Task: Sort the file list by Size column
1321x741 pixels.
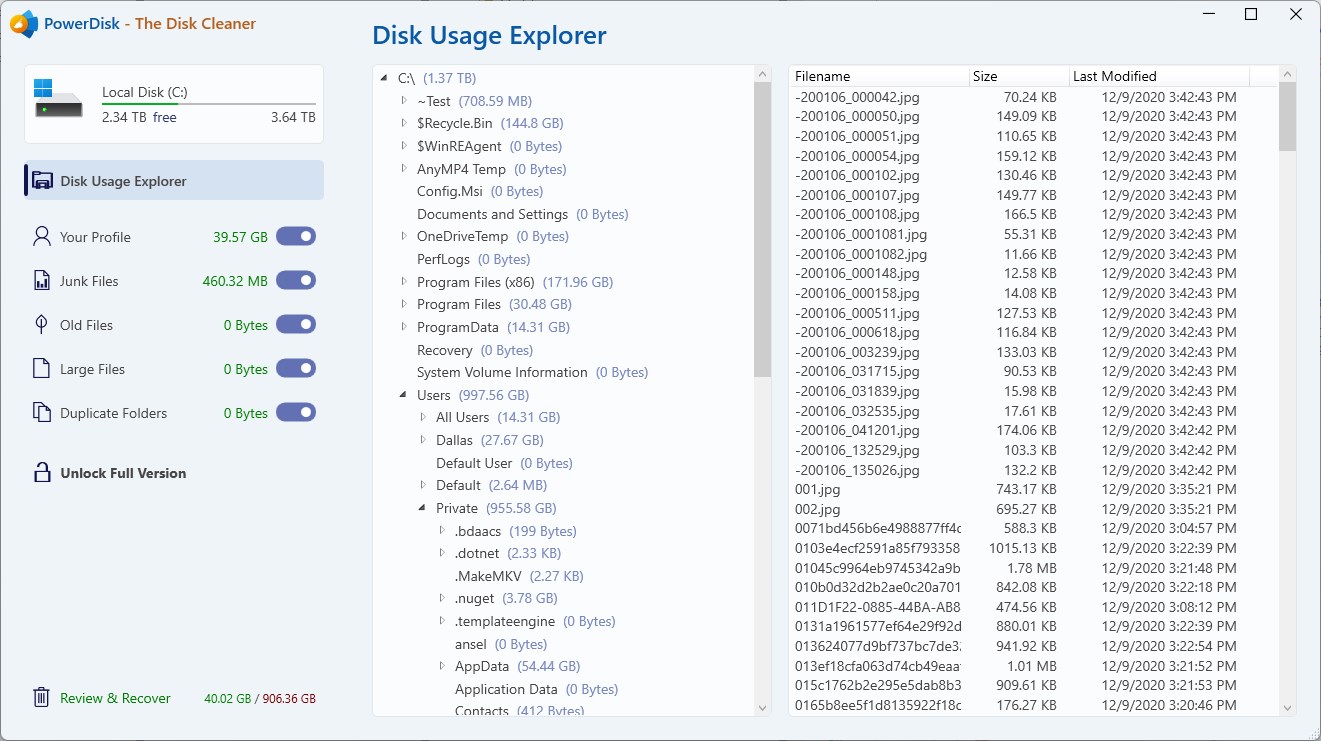Action: pos(1018,76)
